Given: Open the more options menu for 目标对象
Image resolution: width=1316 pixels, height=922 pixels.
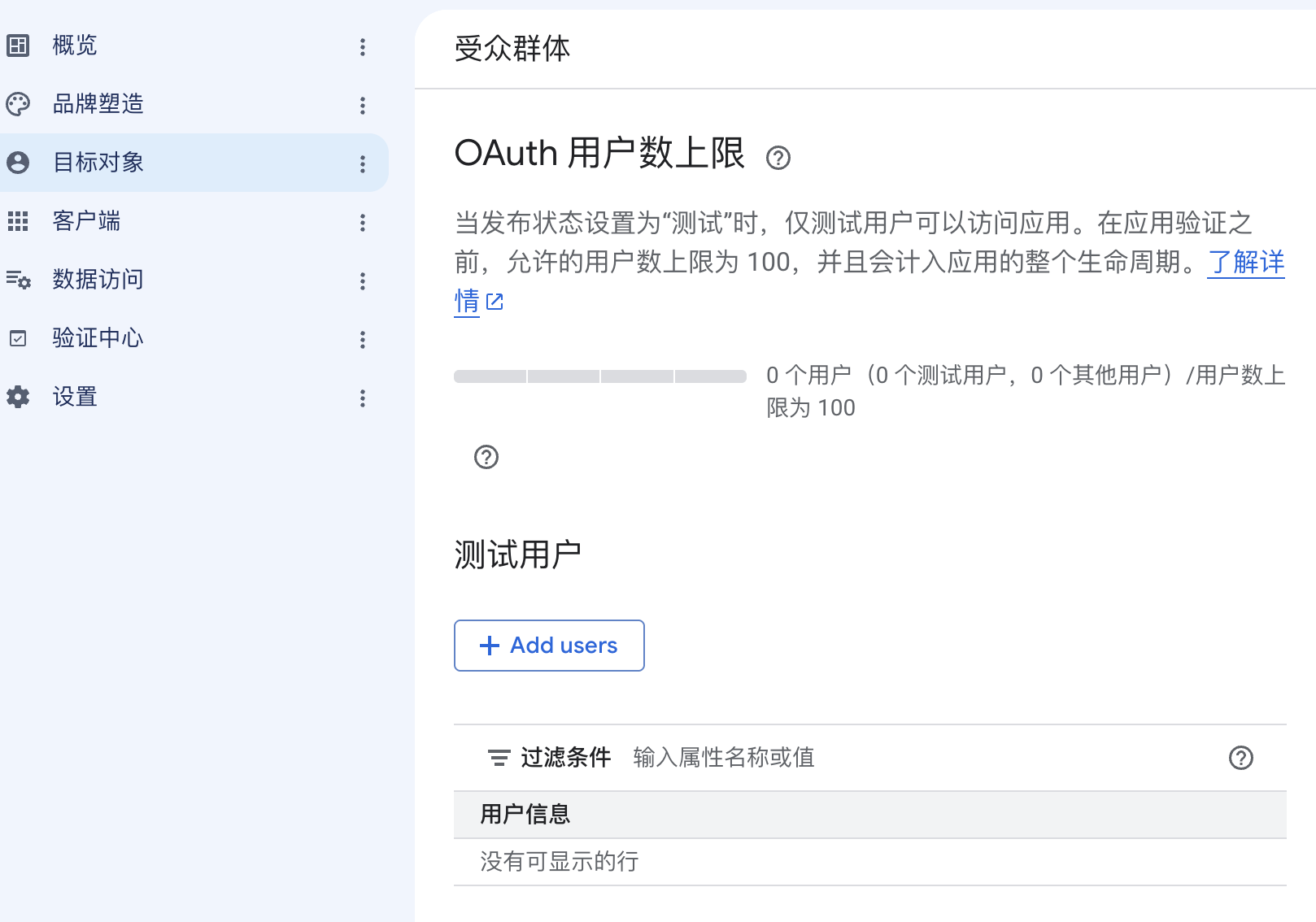Looking at the screenshot, I should [x=363, y=163].
